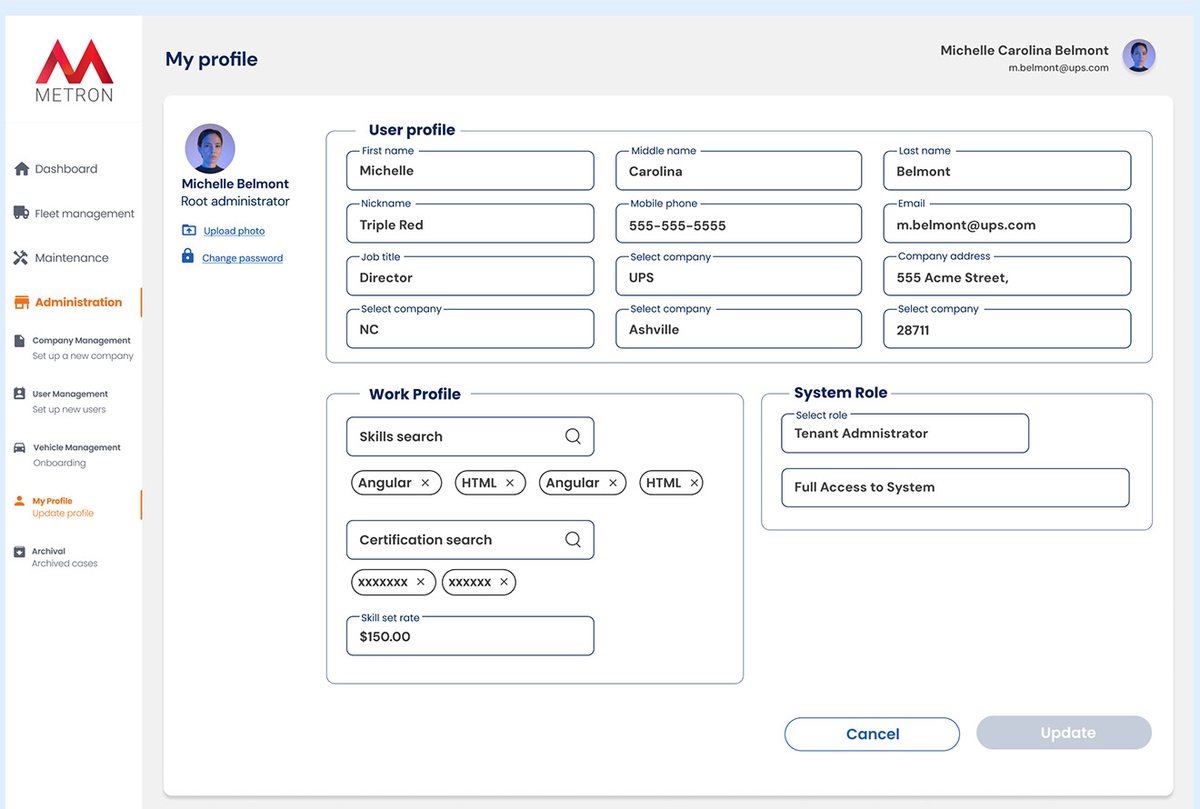Click the Company Management document icon
Viewport: 1200px width, 809px height.
tap(19, 341)
